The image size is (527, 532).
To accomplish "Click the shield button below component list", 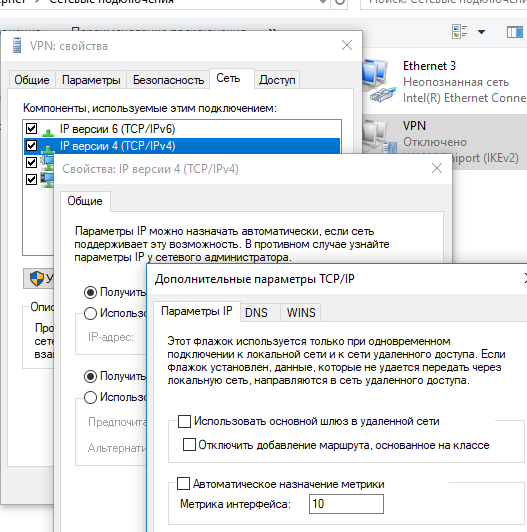I will (x=38, y=279).
